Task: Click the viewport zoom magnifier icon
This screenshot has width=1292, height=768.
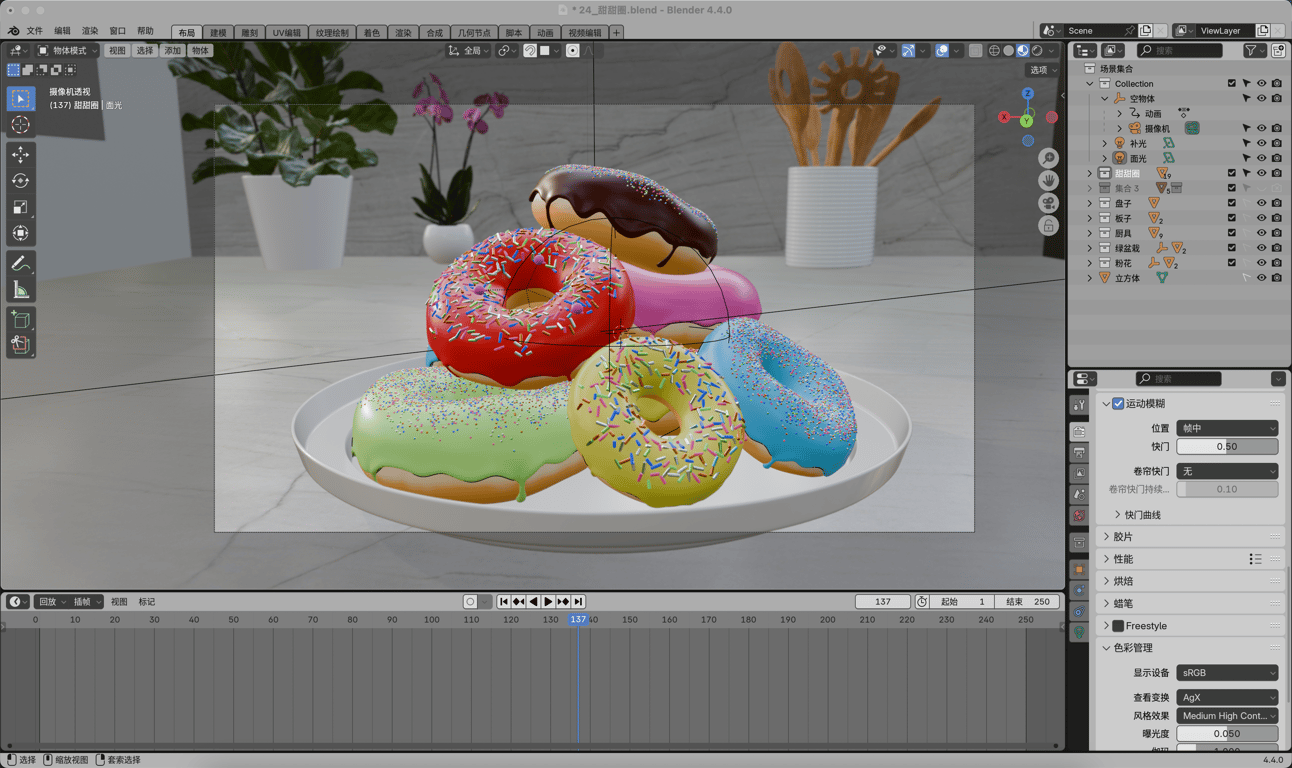Action: click(x=1048, y=158)
